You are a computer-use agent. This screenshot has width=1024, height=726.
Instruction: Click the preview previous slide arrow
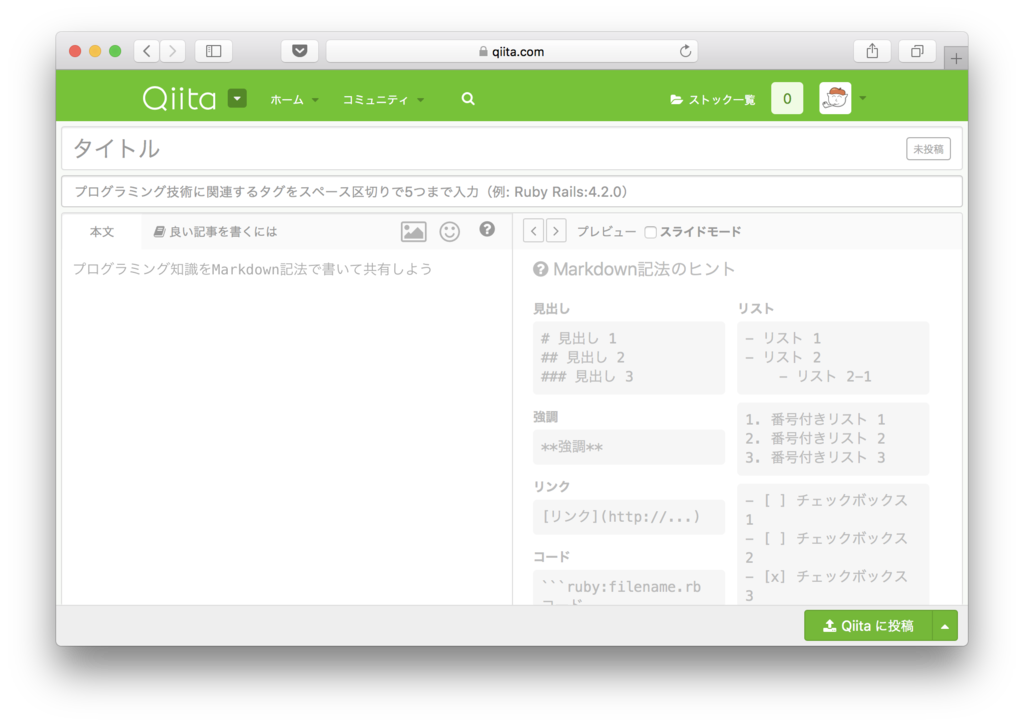click(534, 231)
